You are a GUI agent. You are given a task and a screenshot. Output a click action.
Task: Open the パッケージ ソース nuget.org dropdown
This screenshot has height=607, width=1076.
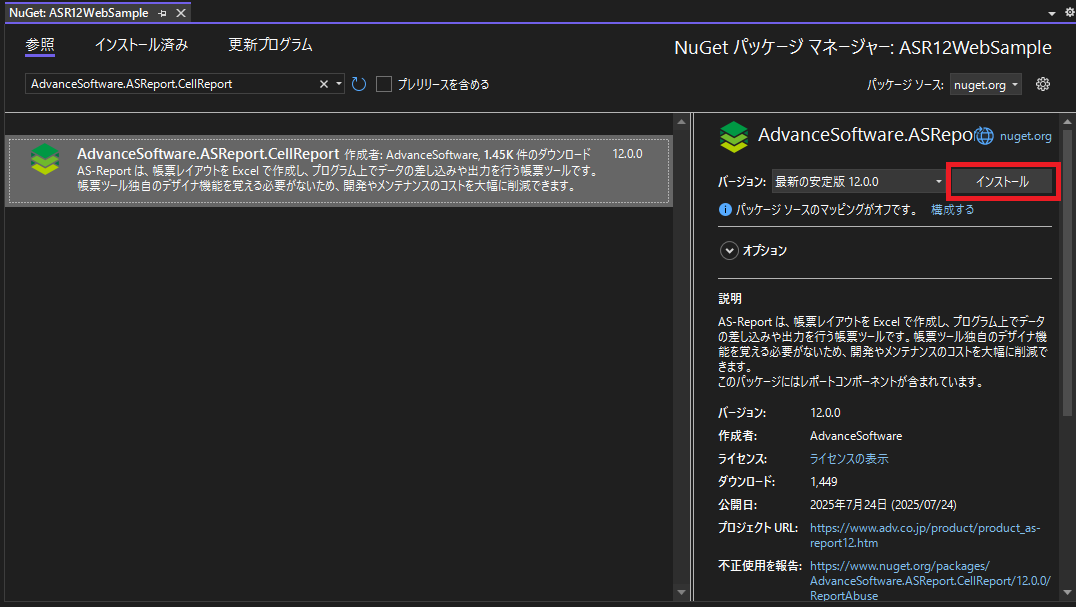coord(985,84)
